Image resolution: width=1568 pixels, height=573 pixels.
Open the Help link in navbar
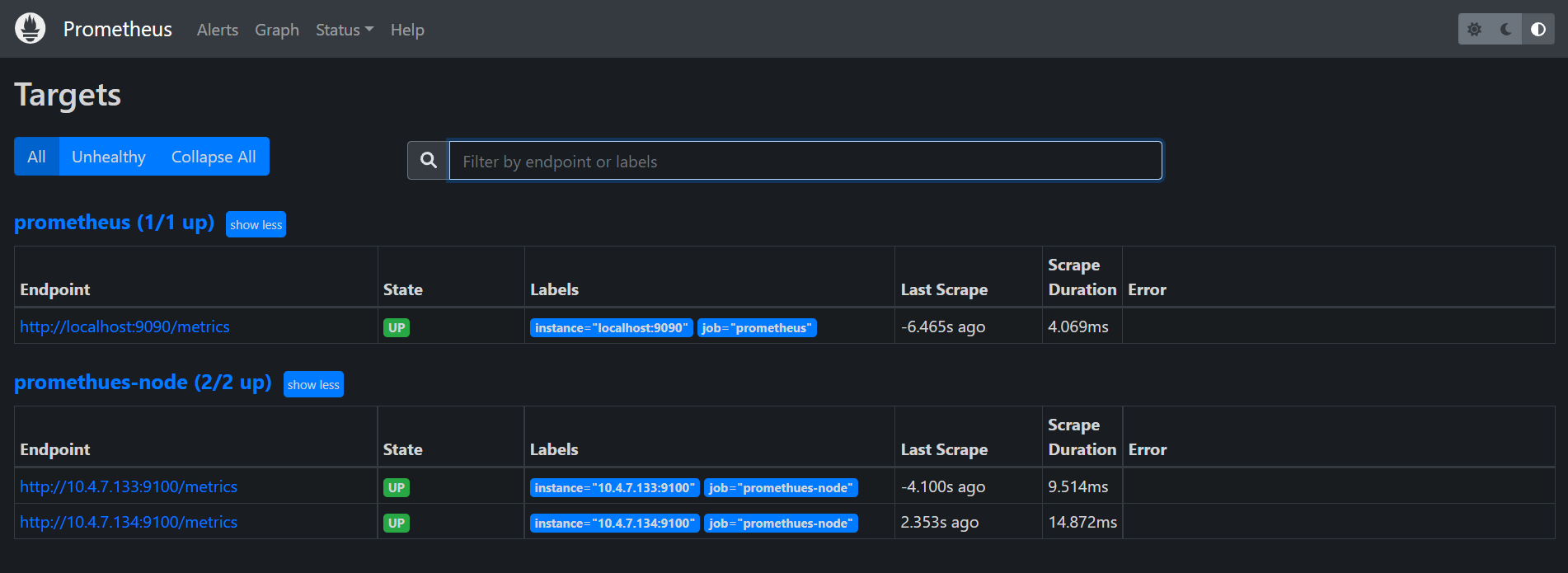pos(407,30)
